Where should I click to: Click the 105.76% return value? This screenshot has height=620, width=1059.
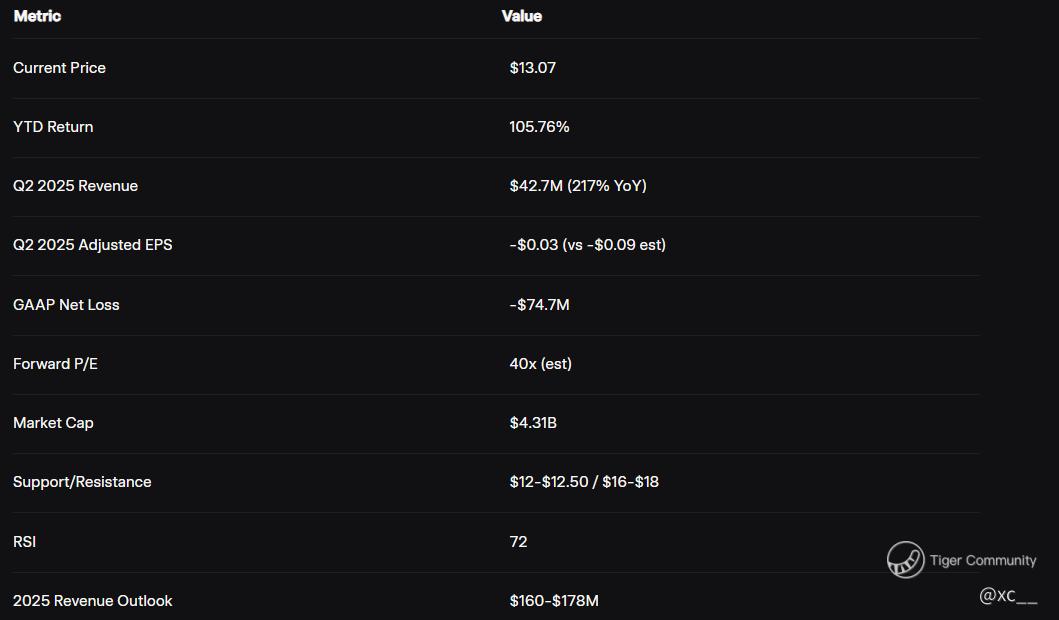pos(539,127)
